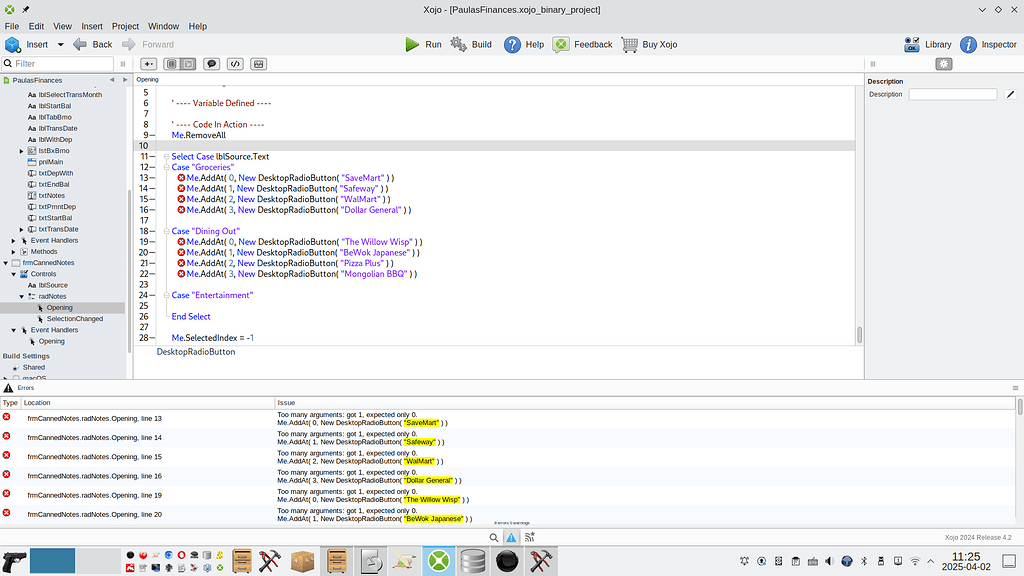This screenshot has height=576, width=1024.
Task: Click the add-item plus button in editor toolbar
Action: coord(148,64)
